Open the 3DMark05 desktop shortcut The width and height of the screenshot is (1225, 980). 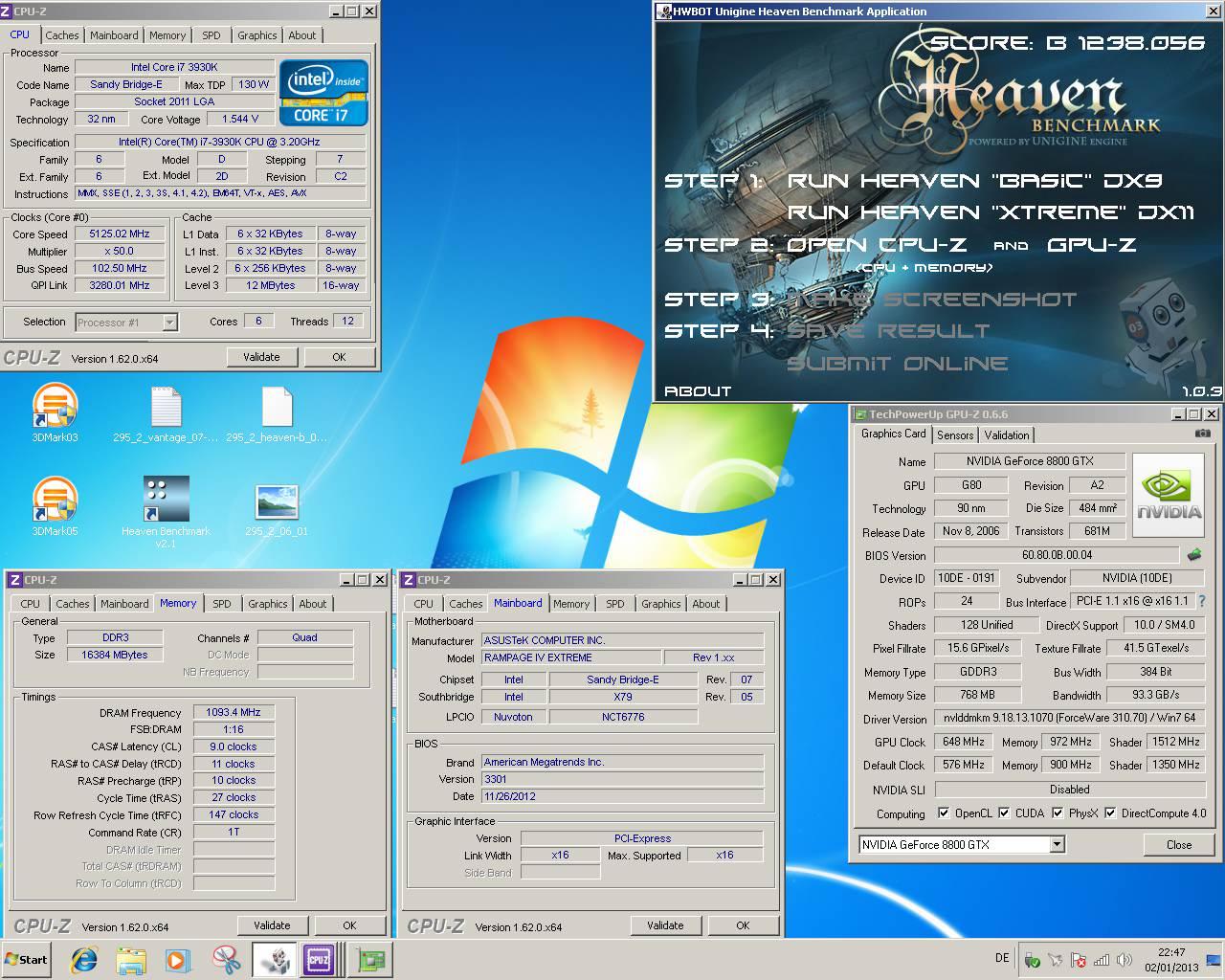click(x=55, y=507)
